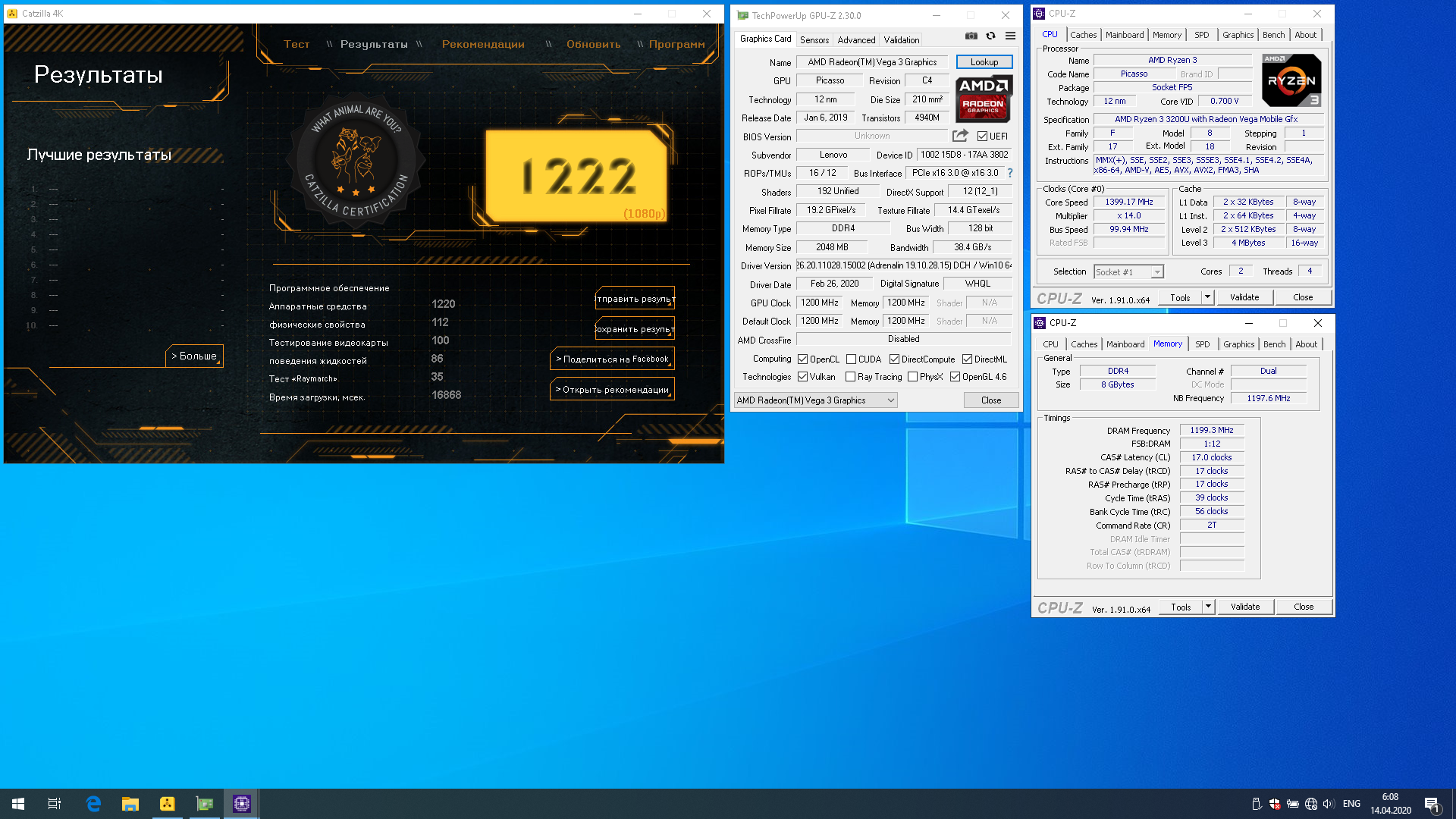The width and height of the screenshot is (1456, 819).
Task: Click the Catzilla certification badge
Action: [356, 162]
